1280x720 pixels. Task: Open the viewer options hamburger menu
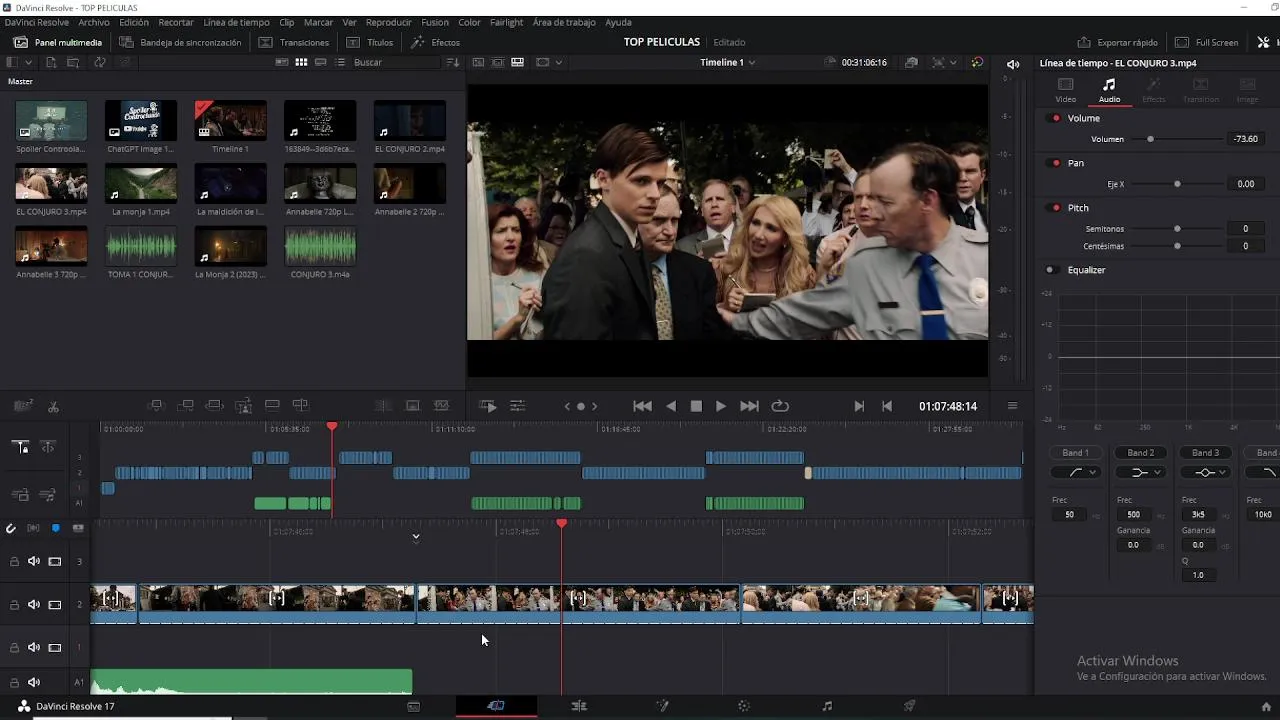pyautogui.click(x=1012, y=406)
